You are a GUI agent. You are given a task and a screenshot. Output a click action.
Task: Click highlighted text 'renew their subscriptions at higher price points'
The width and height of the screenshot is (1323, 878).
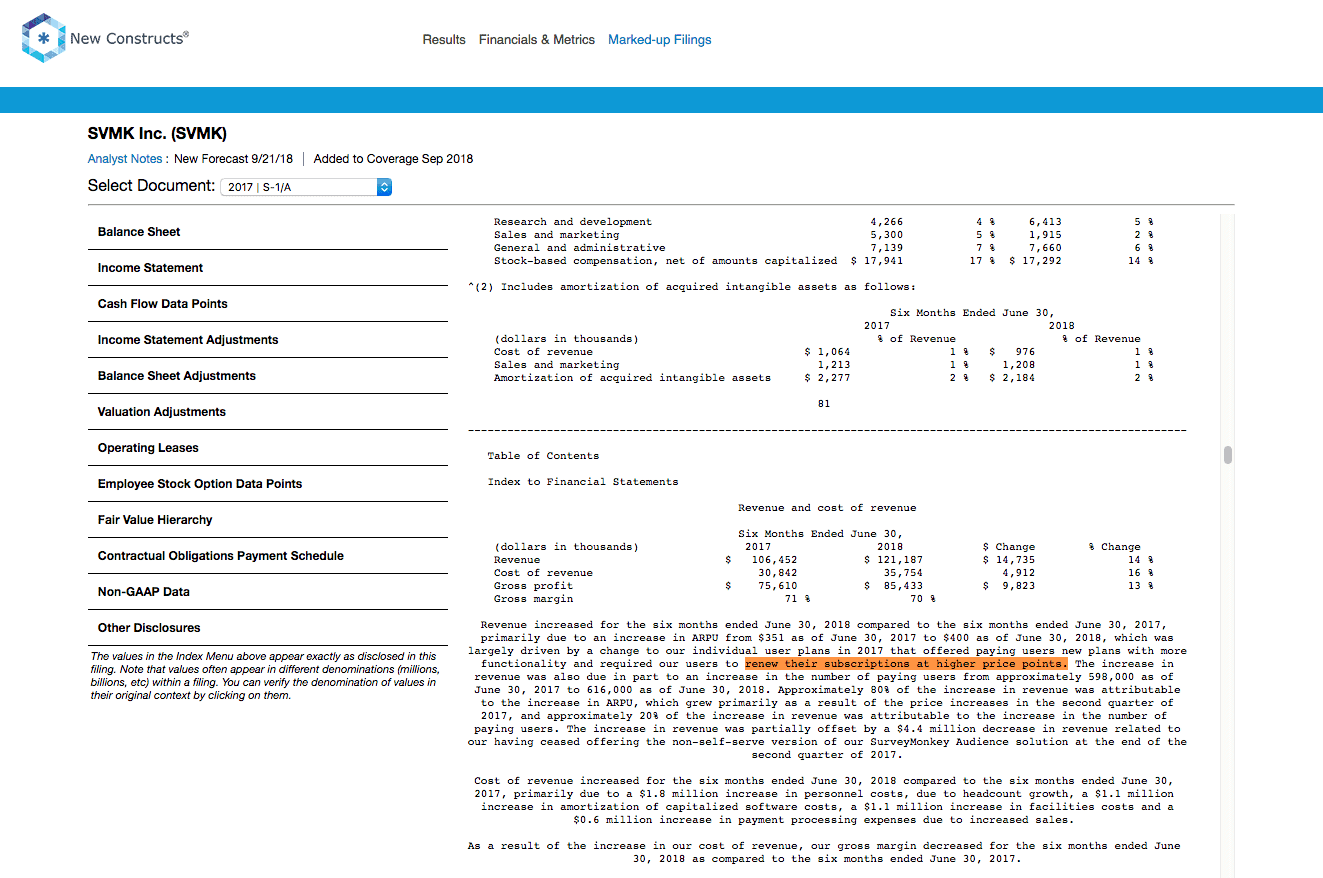906,664
